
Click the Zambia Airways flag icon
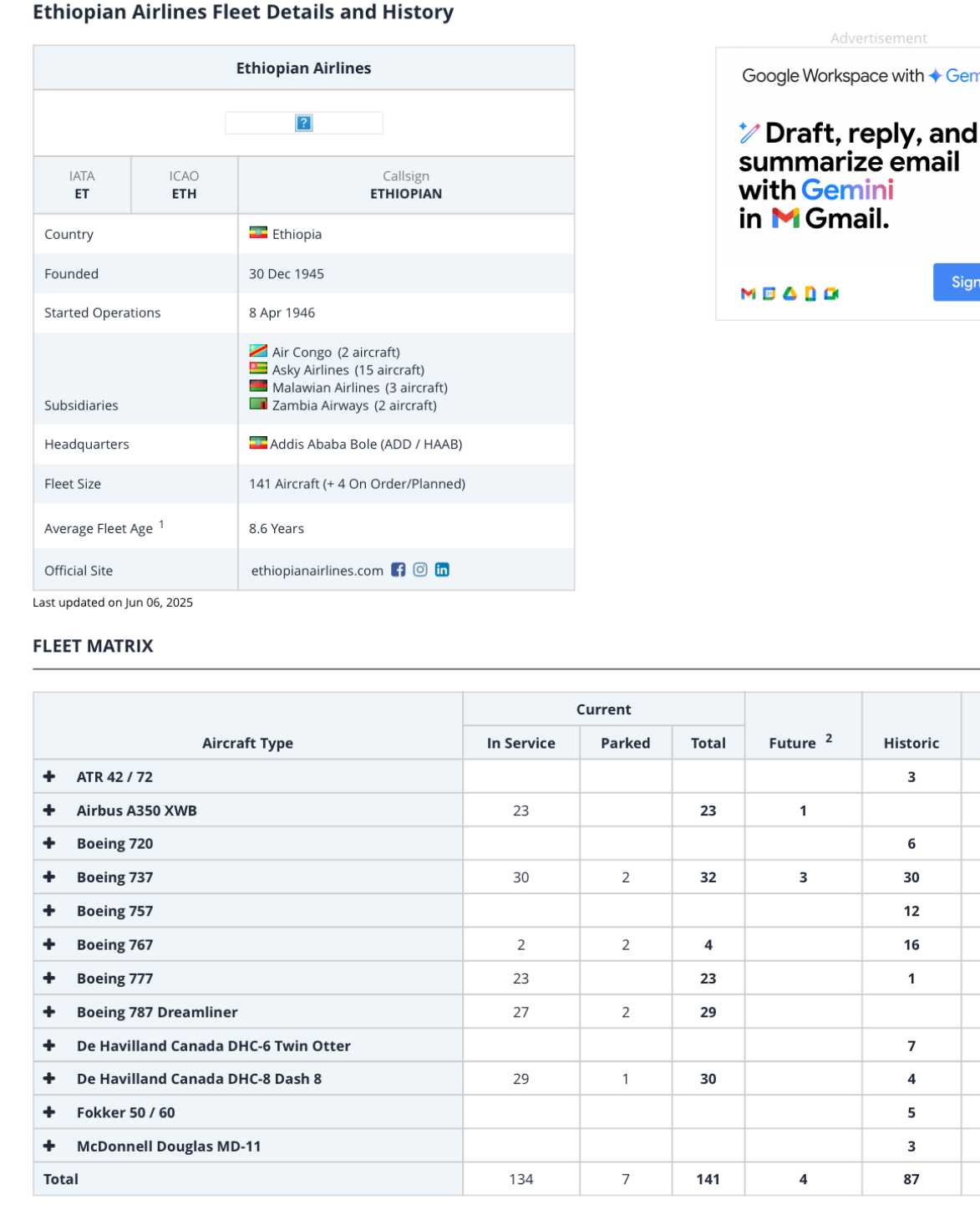click(258, 404)
